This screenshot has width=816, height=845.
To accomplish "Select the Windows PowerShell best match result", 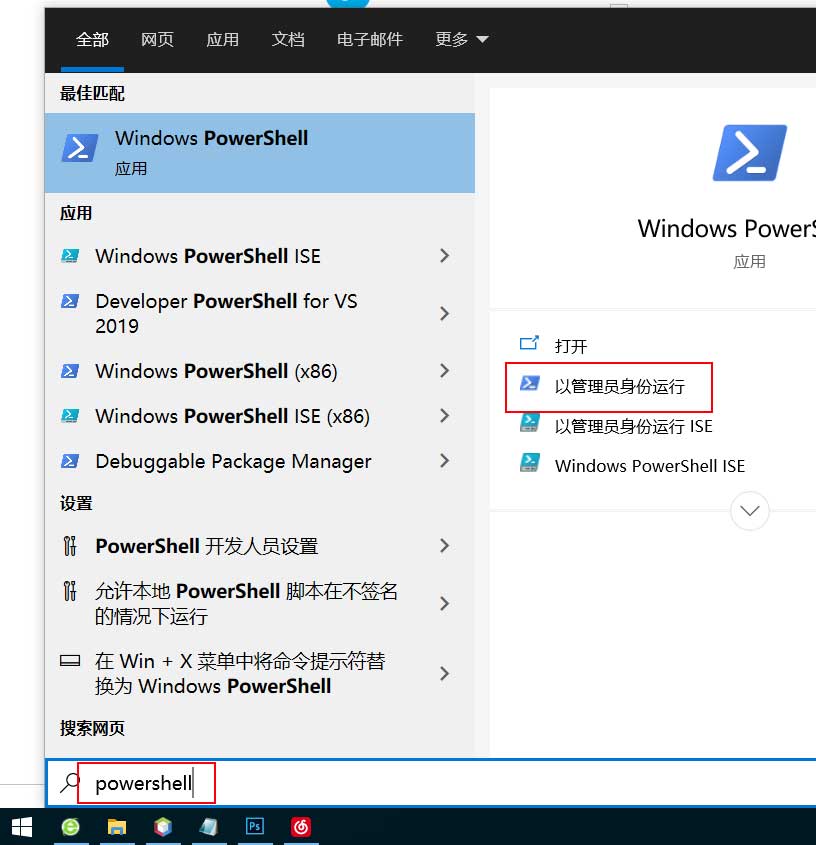I will point(260,153).
